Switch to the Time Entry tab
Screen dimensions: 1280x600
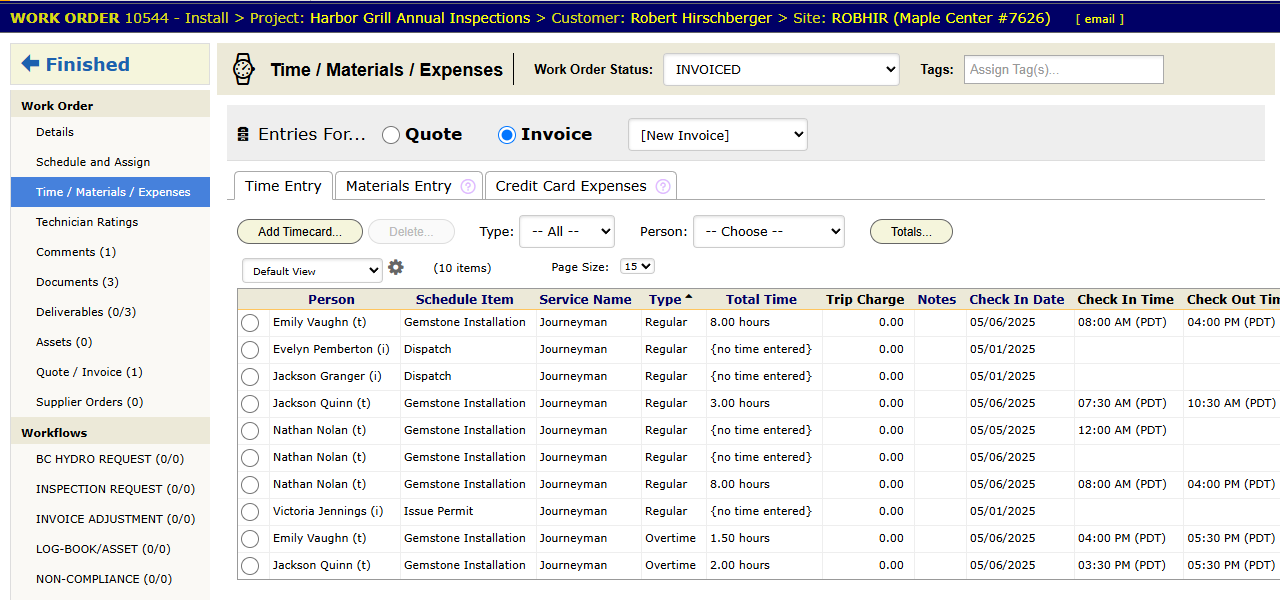coord(283,186)
